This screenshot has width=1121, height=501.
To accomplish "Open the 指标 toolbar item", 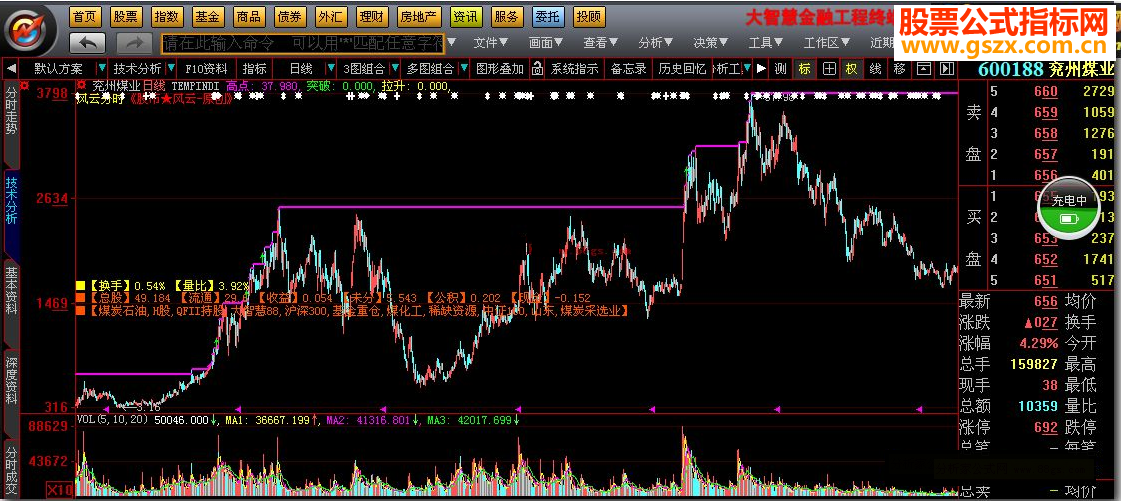I will (x=255, y=69).
